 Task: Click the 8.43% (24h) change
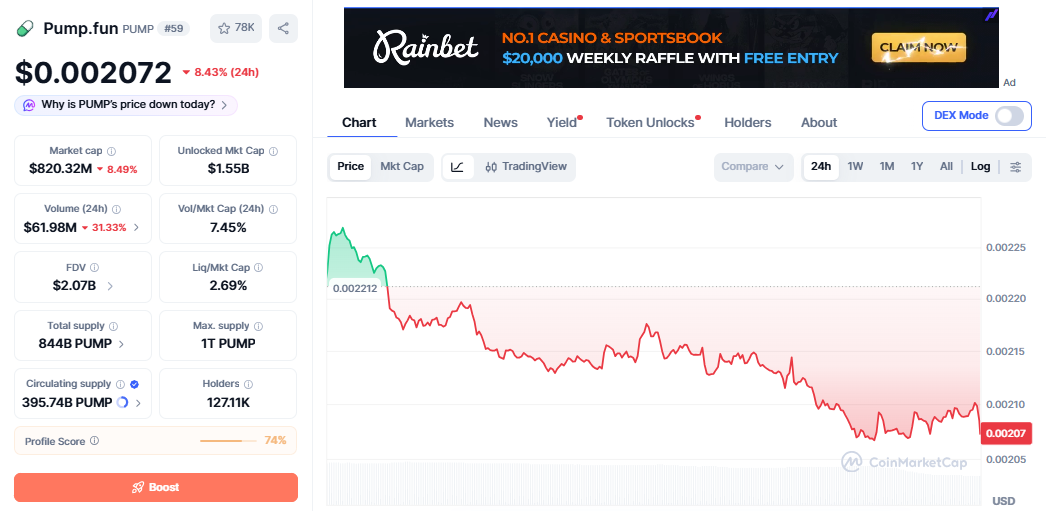(x=221, y=71)
